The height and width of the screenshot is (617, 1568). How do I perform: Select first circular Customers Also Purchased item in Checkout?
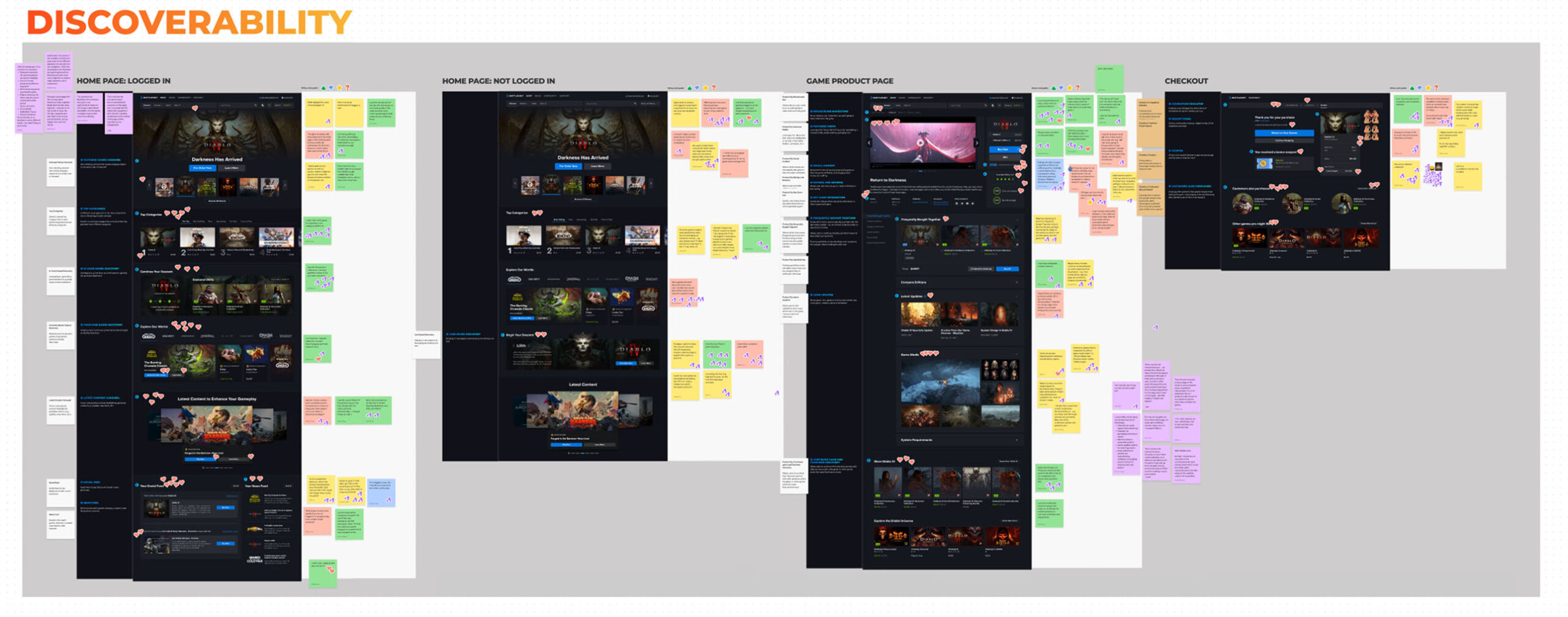(1243, 203)
